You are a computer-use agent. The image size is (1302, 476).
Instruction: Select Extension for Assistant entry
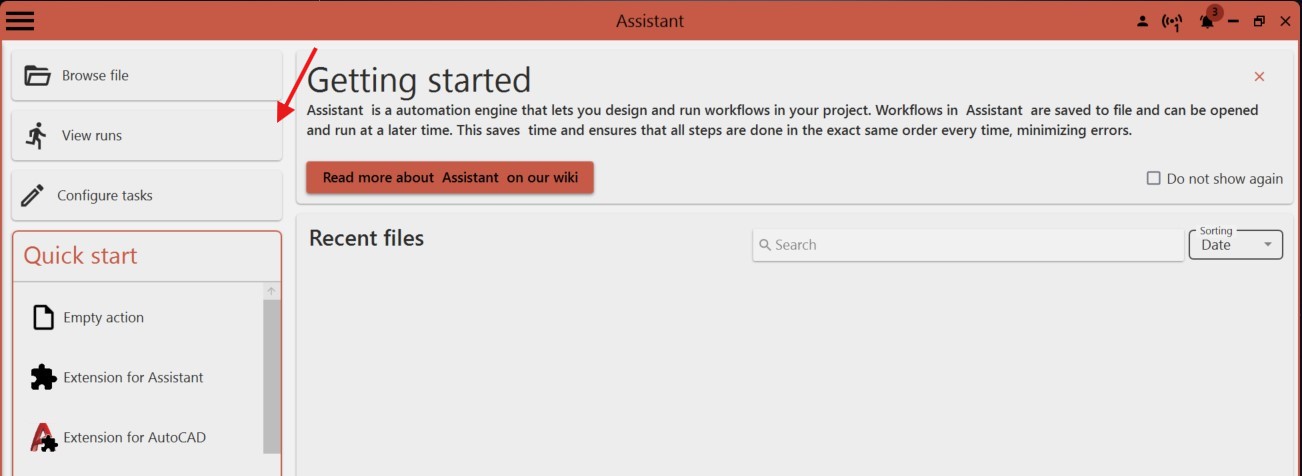pyautogui.click(x=133, y=377)
